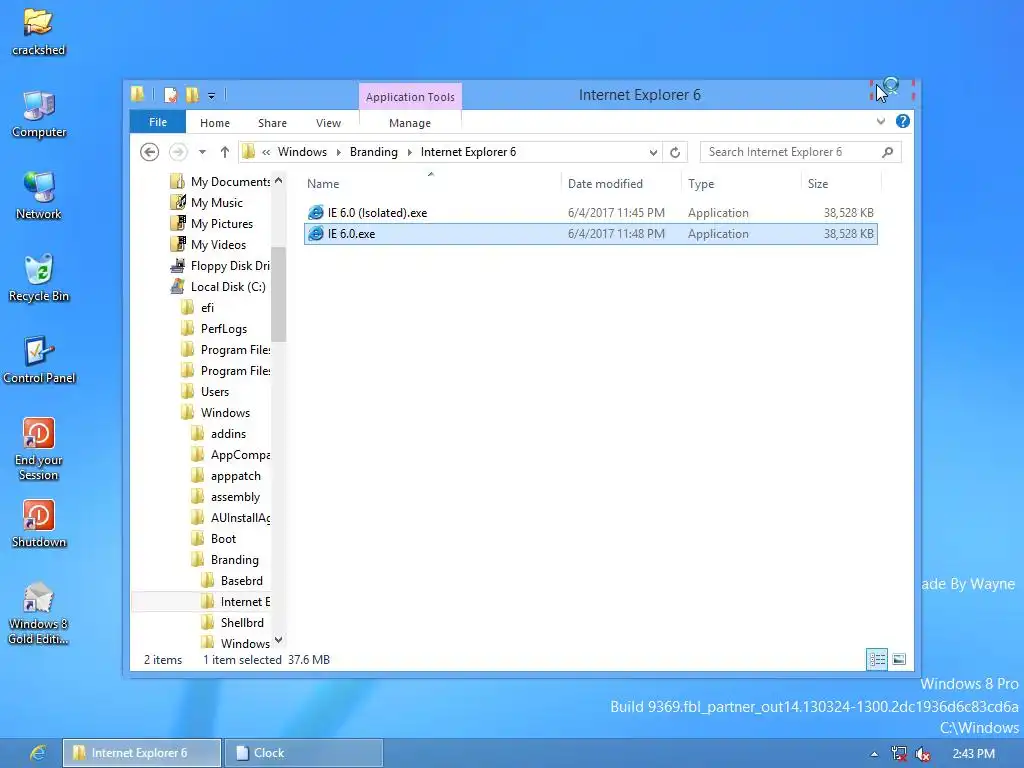Select My Pictures in navigation pane
This screenshot has width=1024, height=768.
[x=212, y=224]
